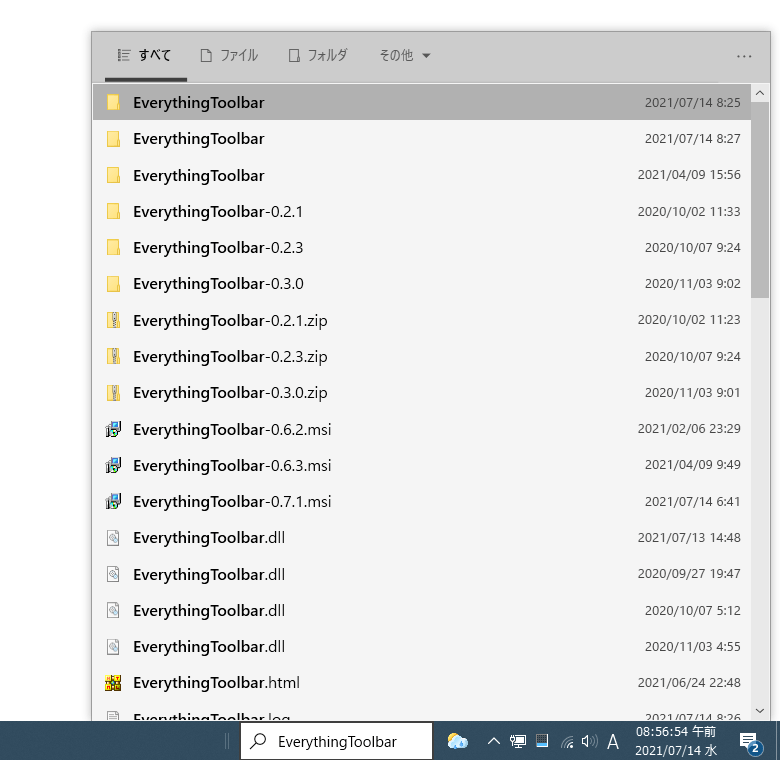Click the EverythingToolbar.html file icon
Screen dimensions: 780x760
113,683
